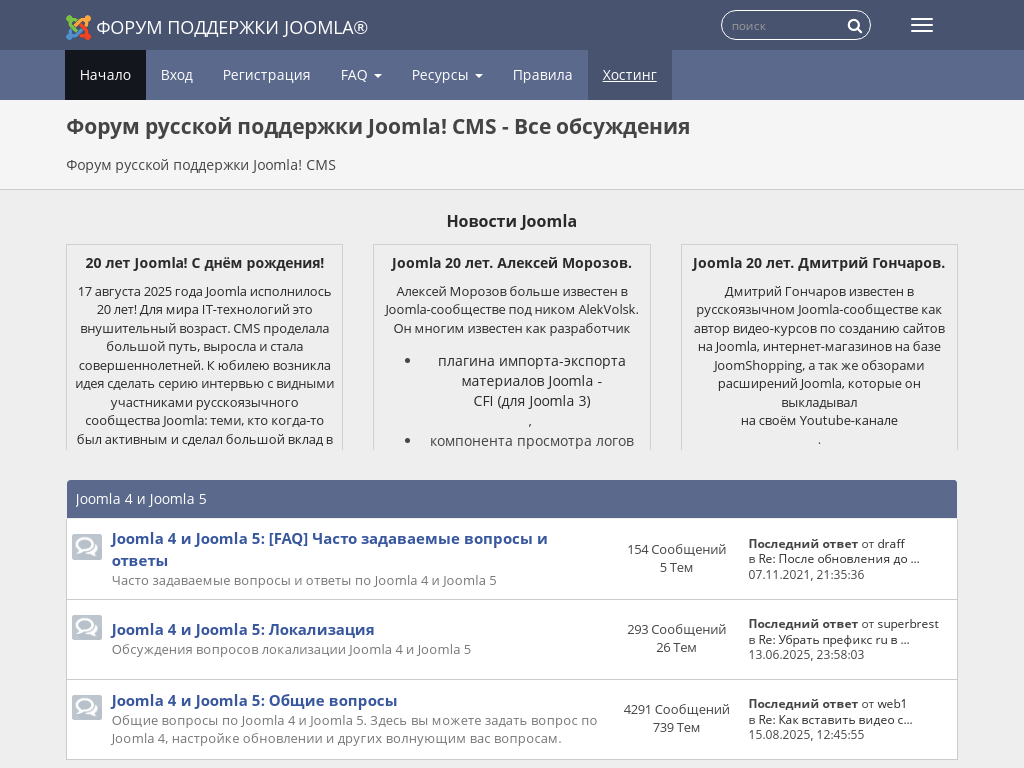Open the Вход login page
This screenshot has width=1024, height=768.
[x=177, y=75]
